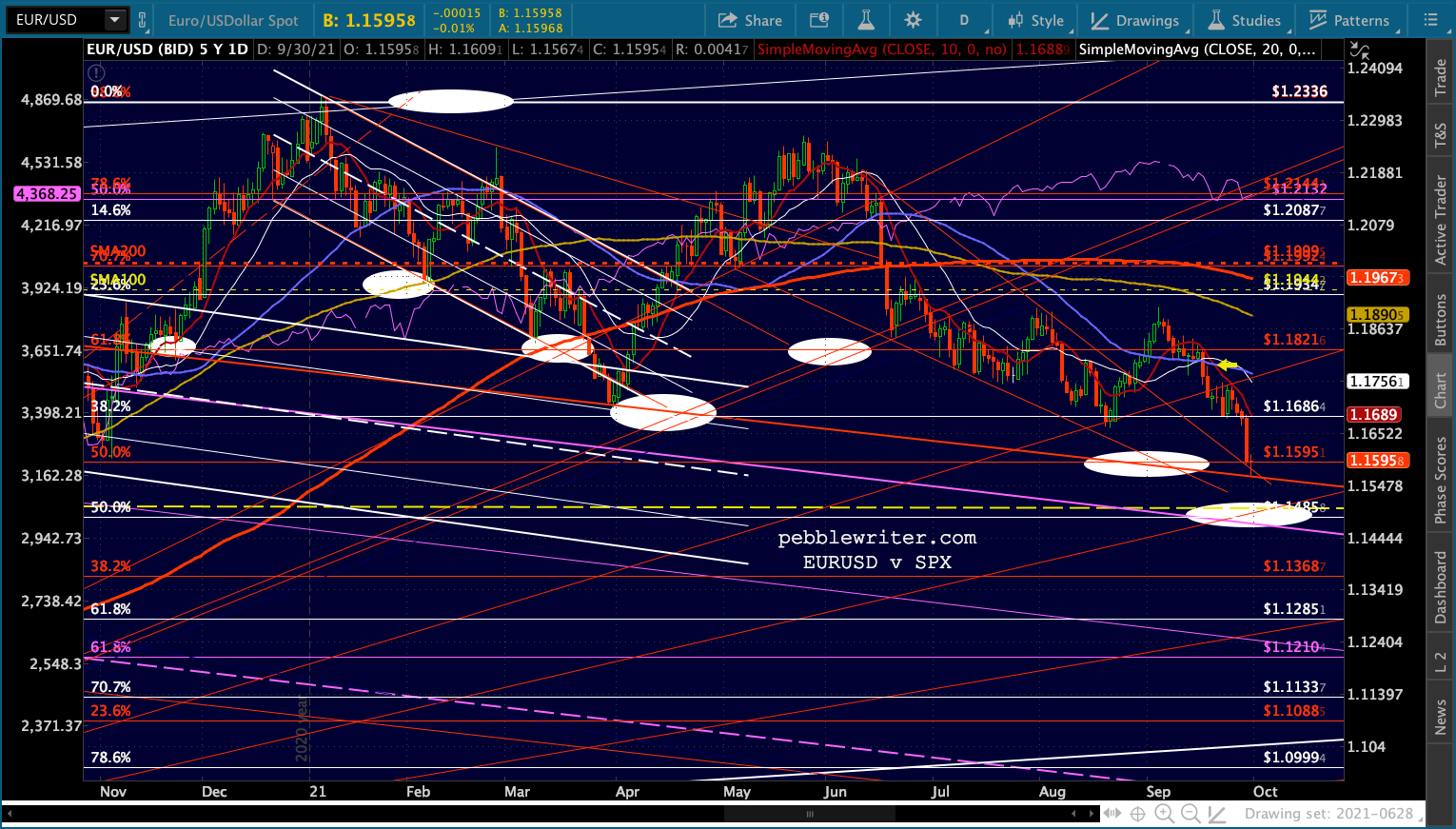The width and height of the screenshot is (1456, 829).
Task: Click the SimpleMovingAvg (CLOSE, 10, 0, no) label
Action: 882,49
